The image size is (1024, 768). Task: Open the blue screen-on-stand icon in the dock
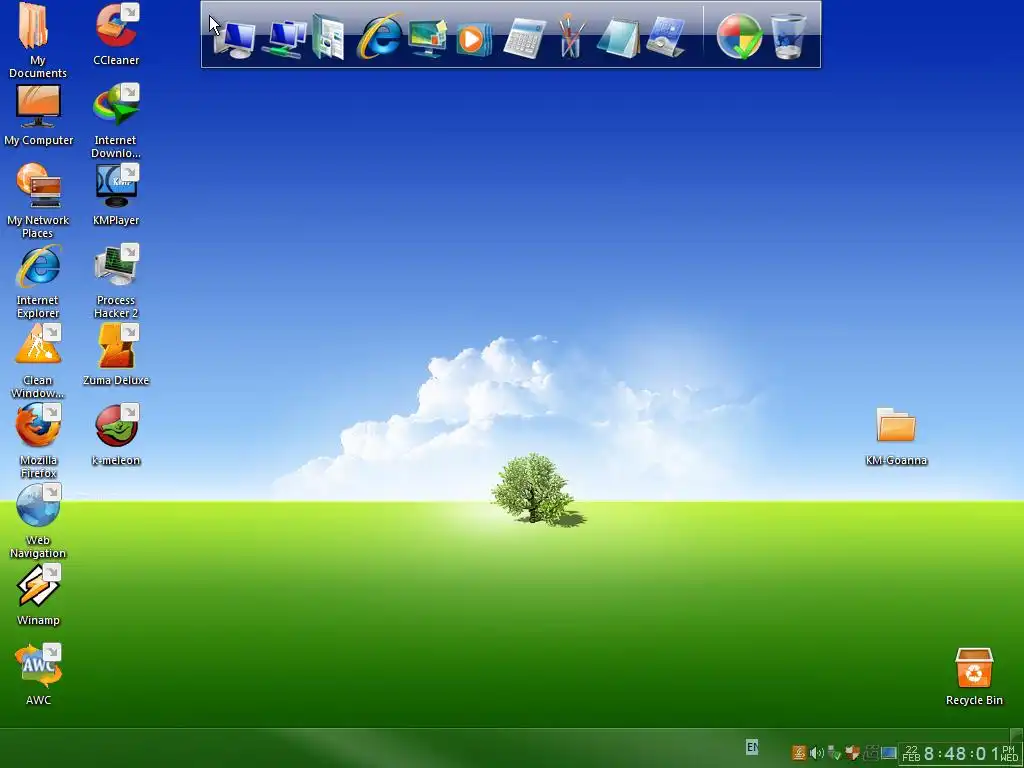pyautogui.click(x=665, y=37)
